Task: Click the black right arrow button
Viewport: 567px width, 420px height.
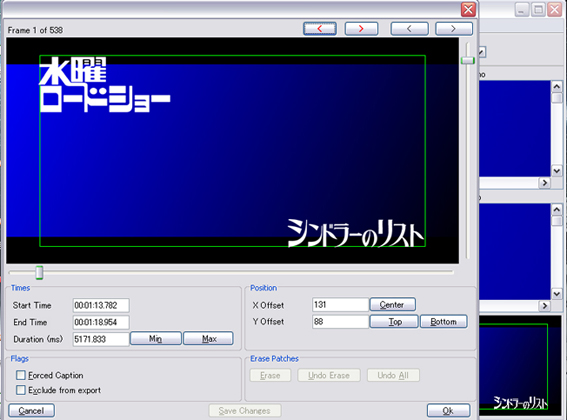Action: pyautogui.click(x=454, y=29)
